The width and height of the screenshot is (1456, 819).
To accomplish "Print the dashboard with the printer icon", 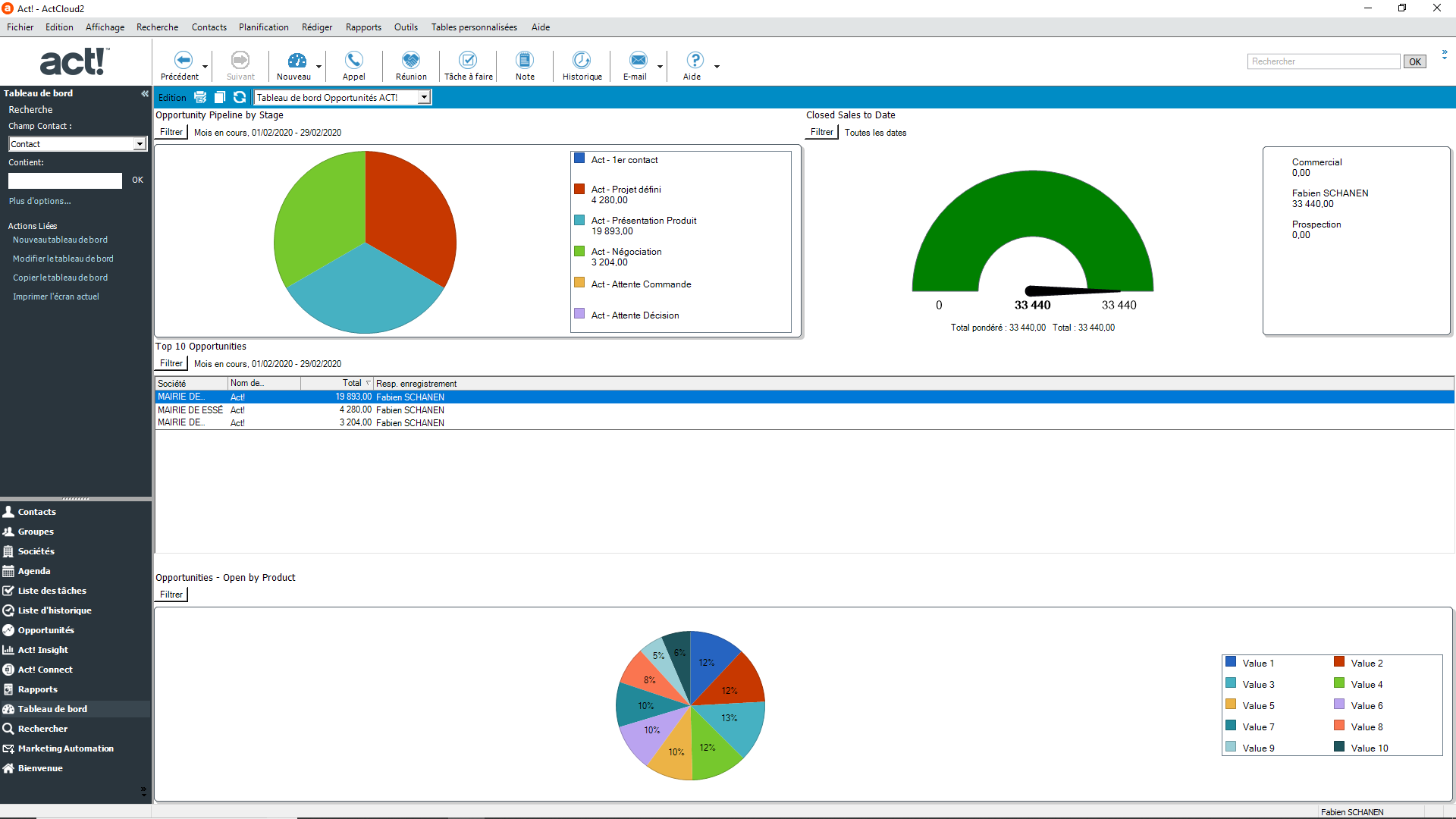I will [200, 97].
